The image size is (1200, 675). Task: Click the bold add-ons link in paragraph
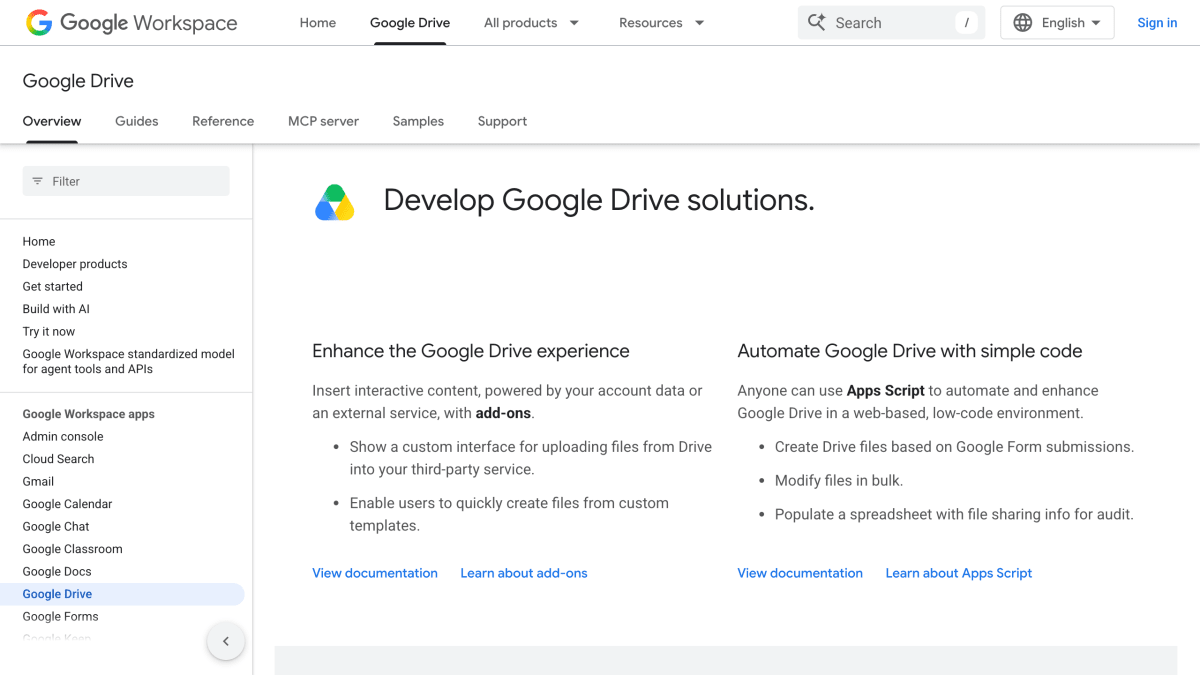504,413
